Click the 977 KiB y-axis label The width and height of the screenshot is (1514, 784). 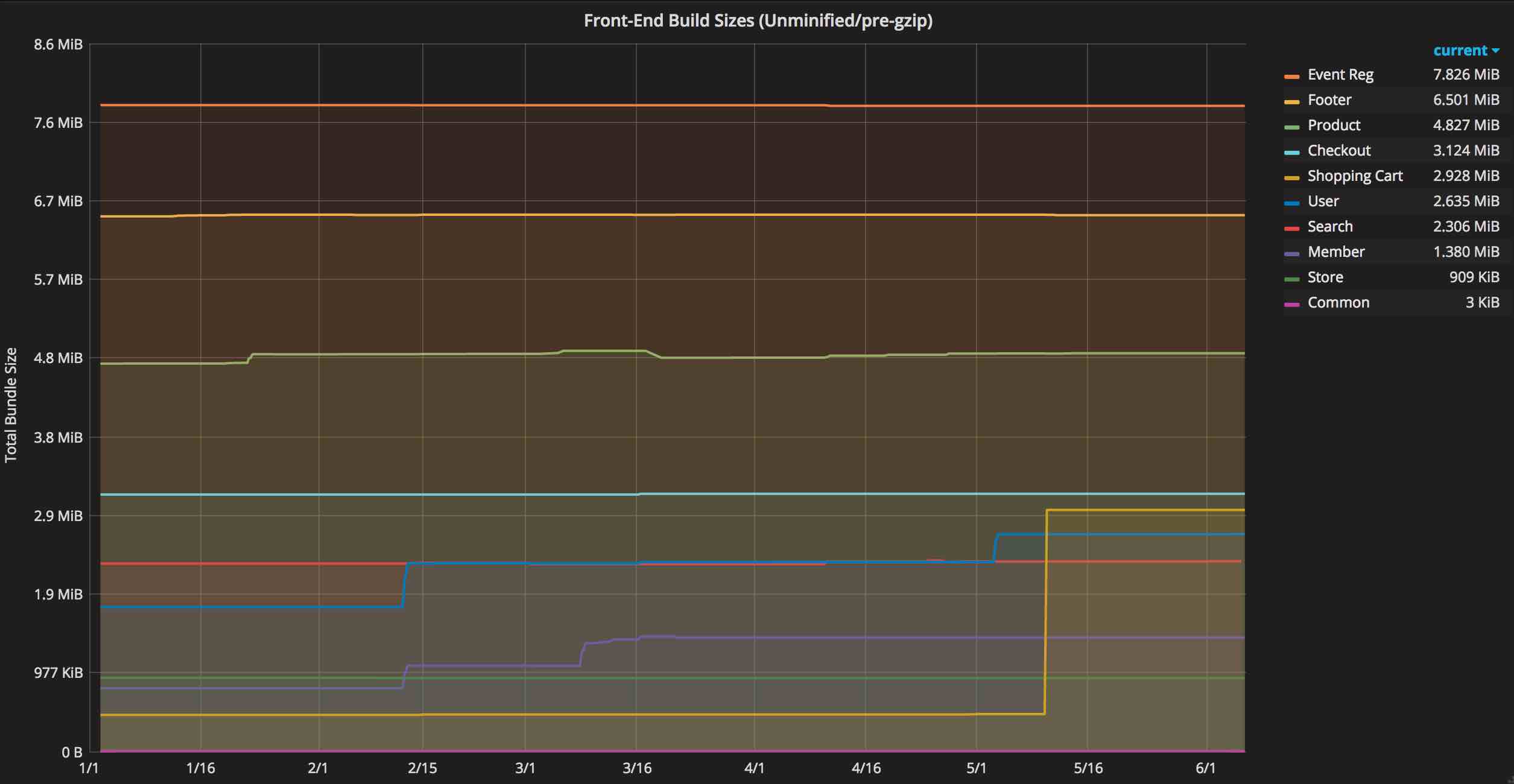pyautogui.click(x=59, y=673)
